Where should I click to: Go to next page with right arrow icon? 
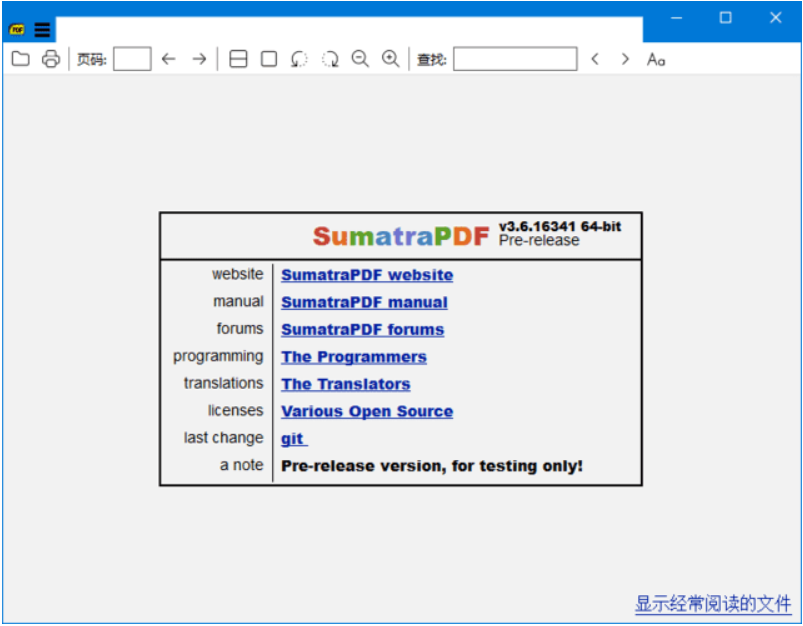coord(198,59)
